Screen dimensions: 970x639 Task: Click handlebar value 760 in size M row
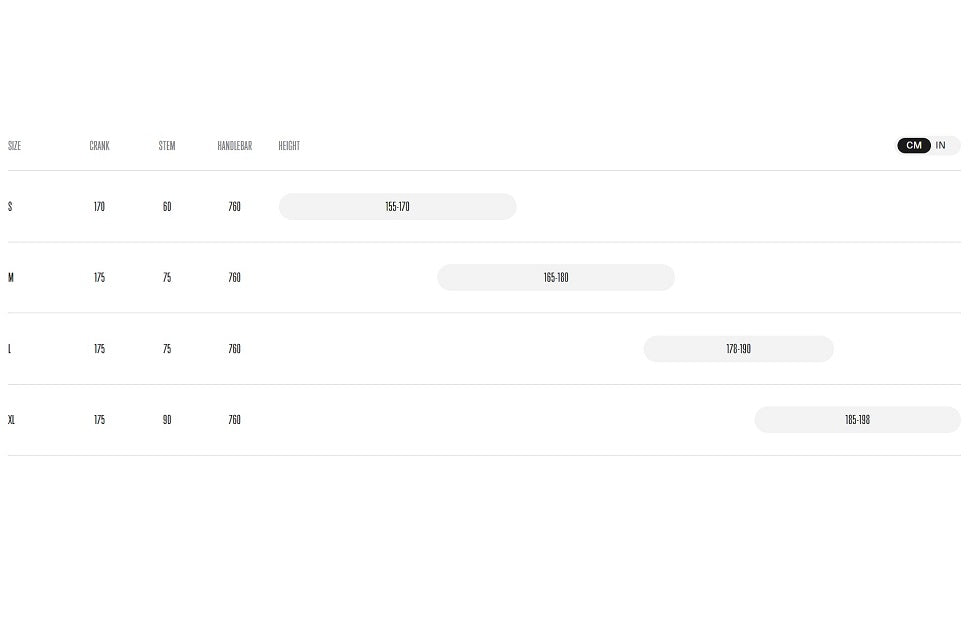click(234, 278)
